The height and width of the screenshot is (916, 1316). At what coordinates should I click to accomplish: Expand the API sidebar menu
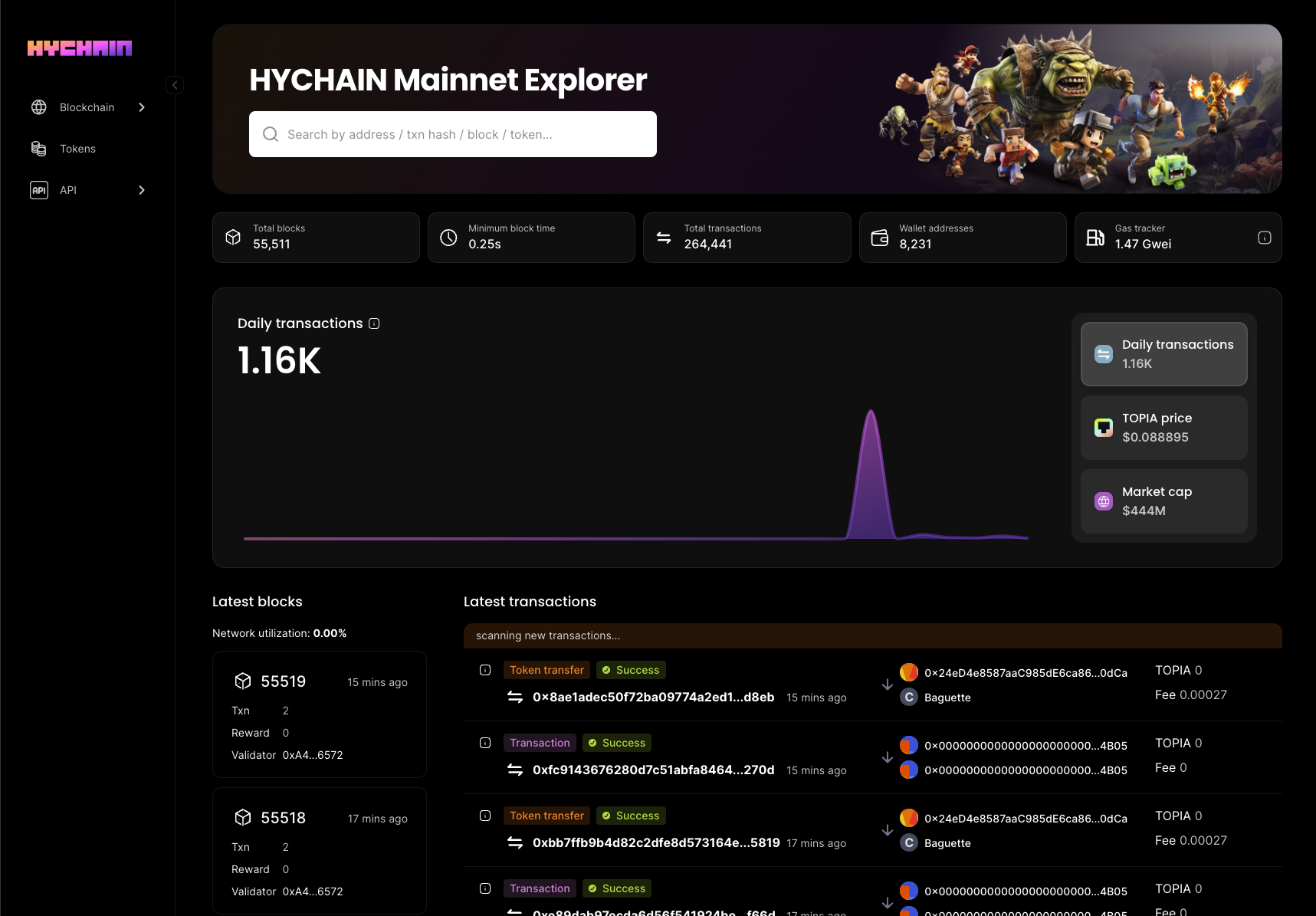coord(142,189)
